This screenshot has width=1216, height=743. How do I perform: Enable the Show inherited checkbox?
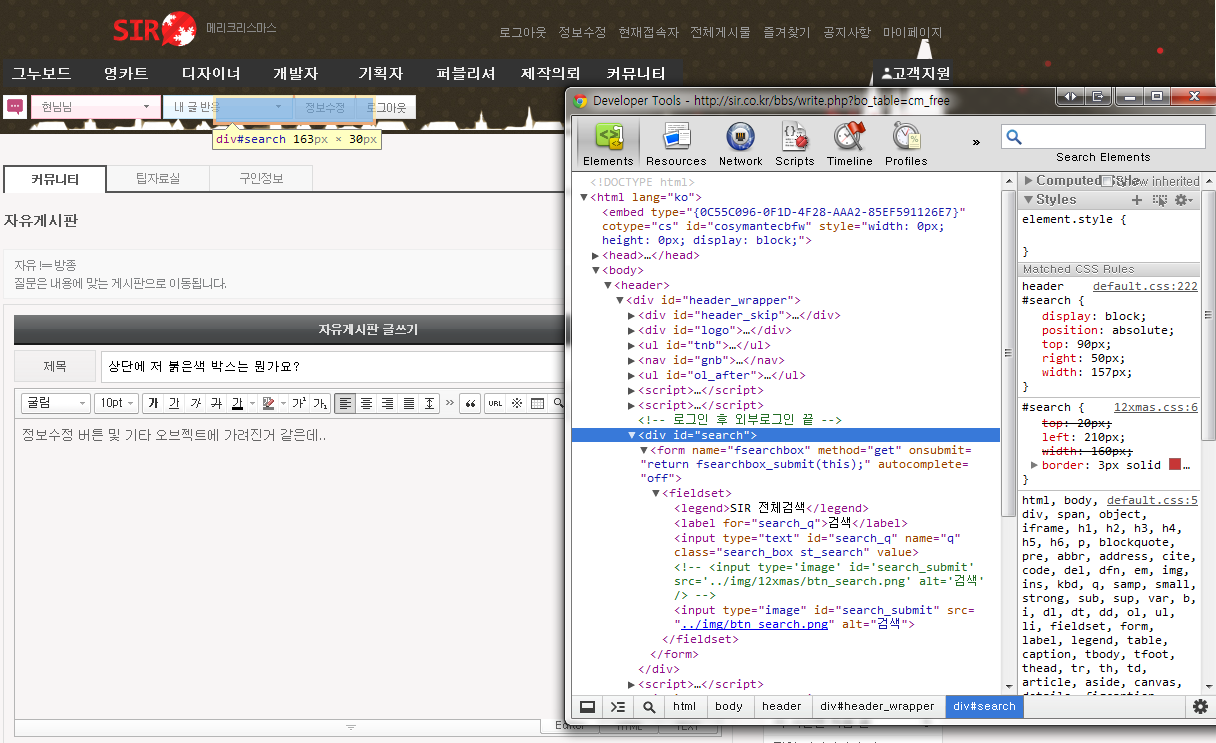point(1107,181)
